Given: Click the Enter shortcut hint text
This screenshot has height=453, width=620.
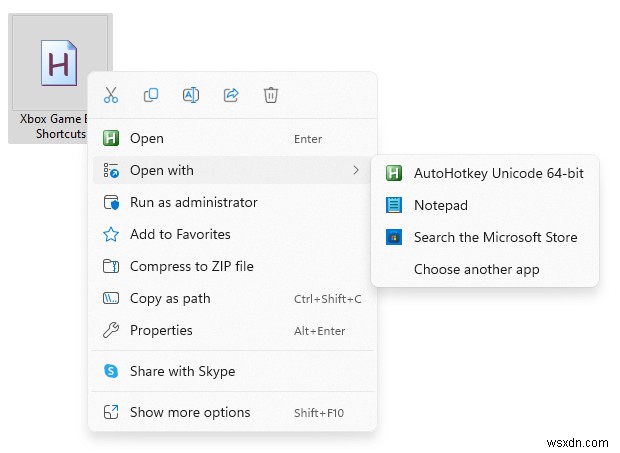Looking at the screenshot, I should point(308,139).
